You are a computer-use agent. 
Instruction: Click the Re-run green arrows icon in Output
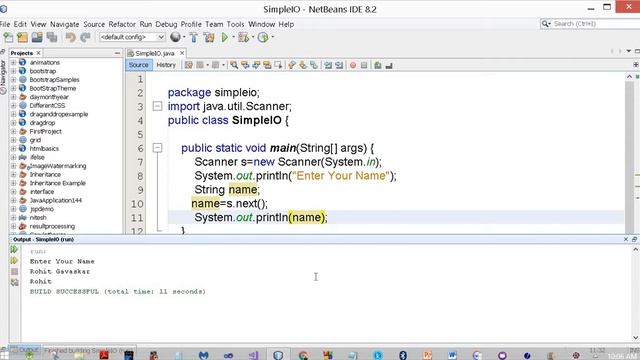click(14, 249)
